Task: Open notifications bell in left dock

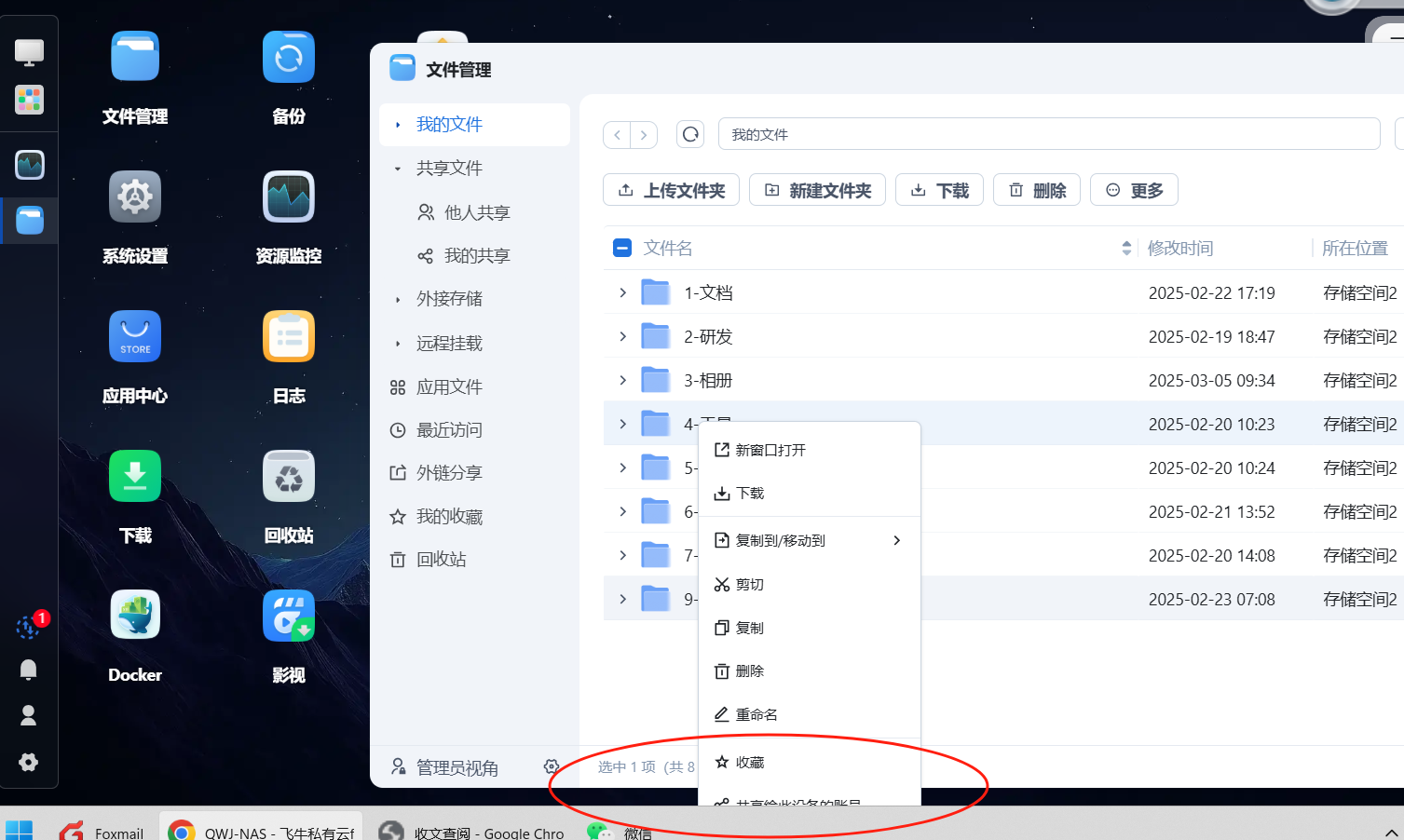Action: [29, 670]
